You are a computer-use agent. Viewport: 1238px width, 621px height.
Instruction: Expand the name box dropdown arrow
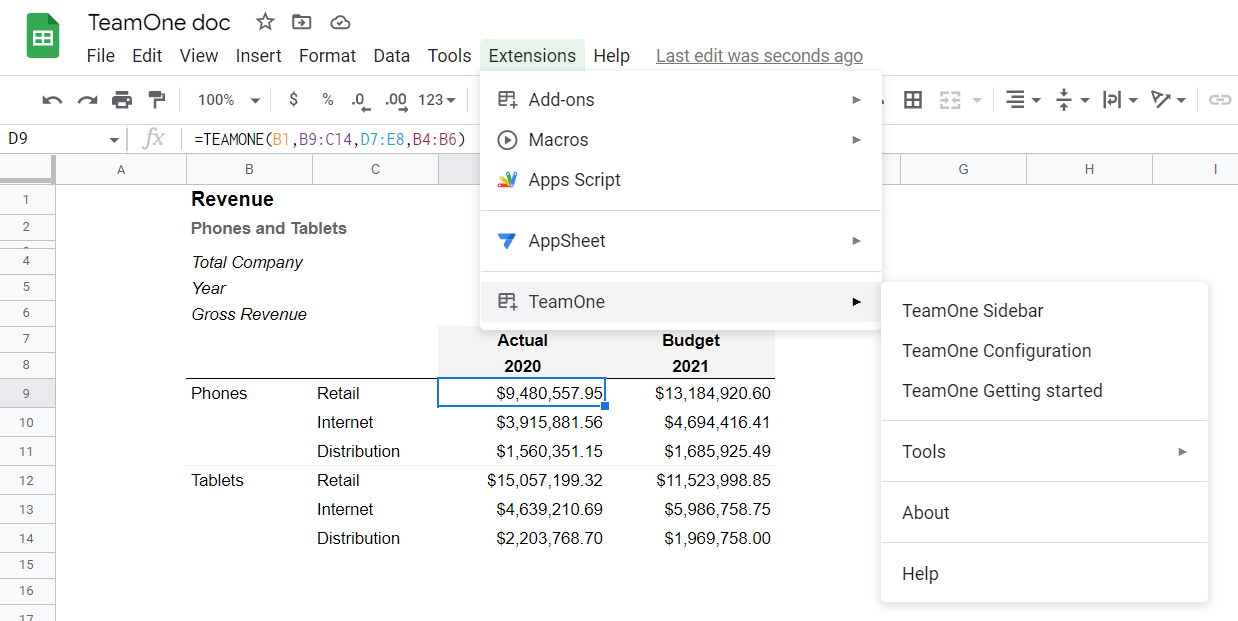114,140
